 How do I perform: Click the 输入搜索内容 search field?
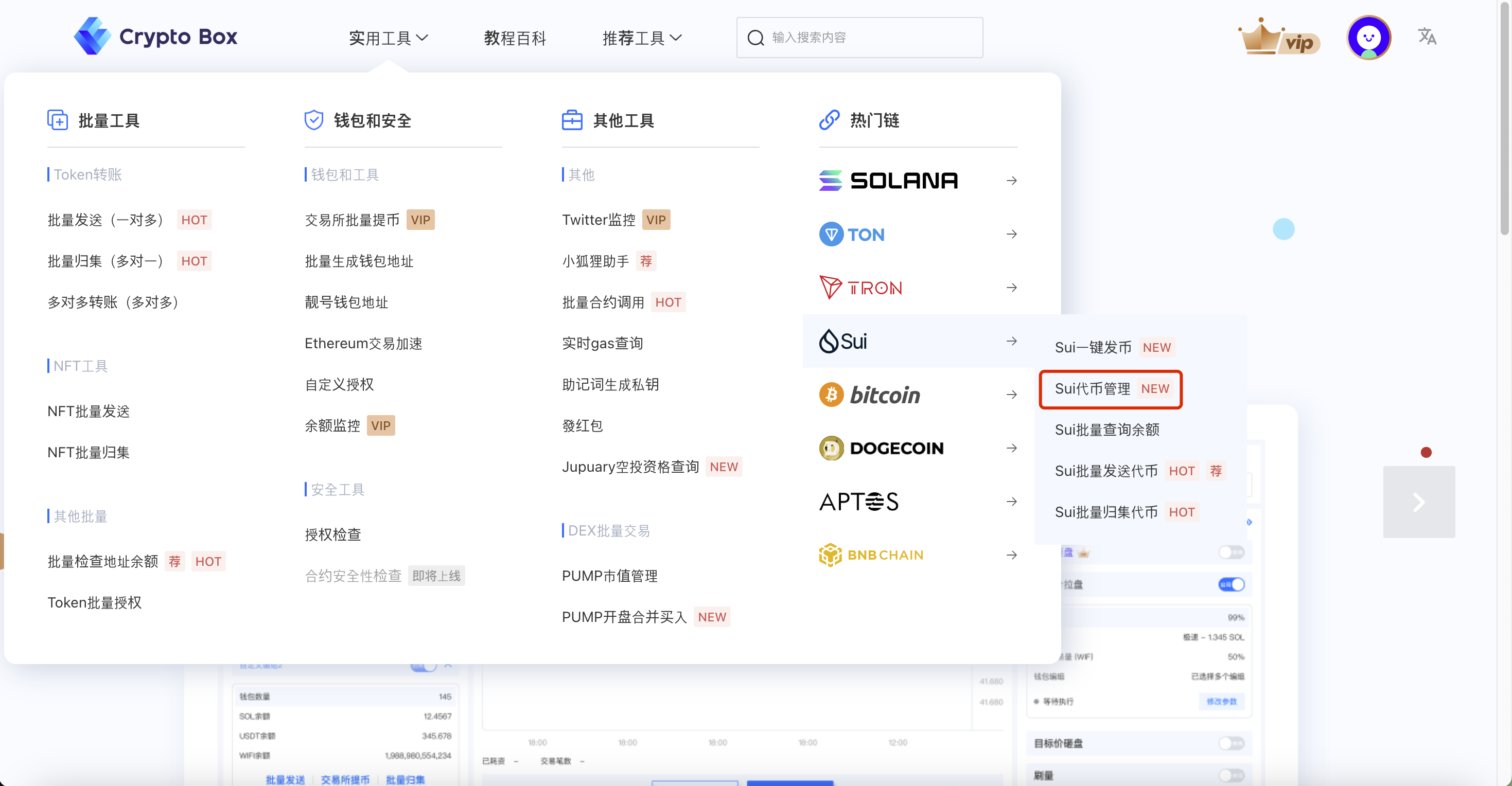click(x=859, y=38)
